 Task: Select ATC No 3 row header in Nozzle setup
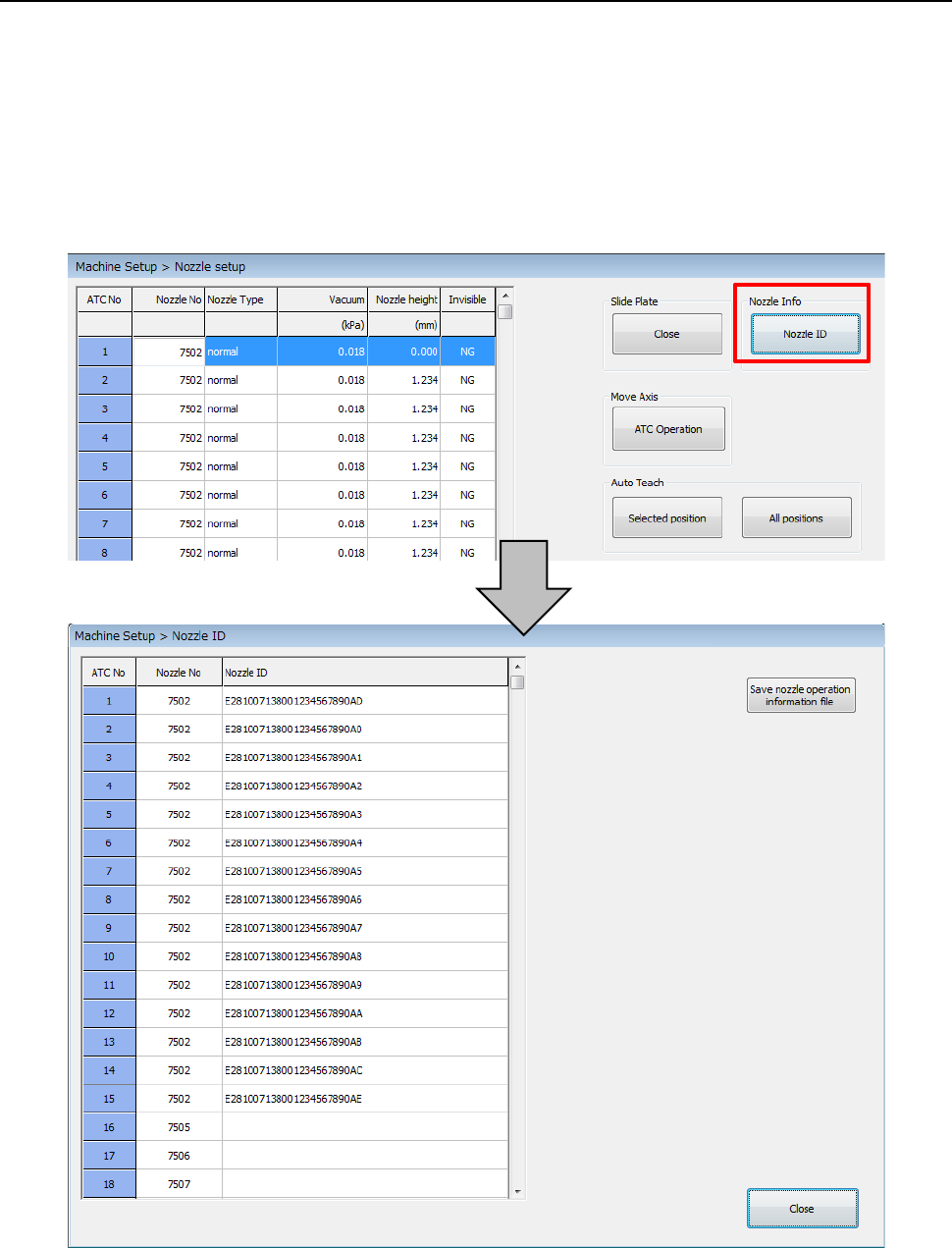(105, 408)
